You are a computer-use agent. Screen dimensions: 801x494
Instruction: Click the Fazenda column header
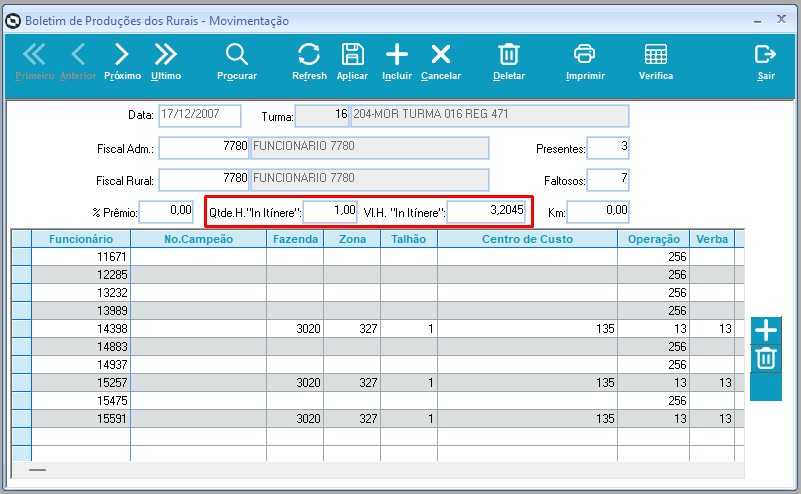[x=295, y=239]
